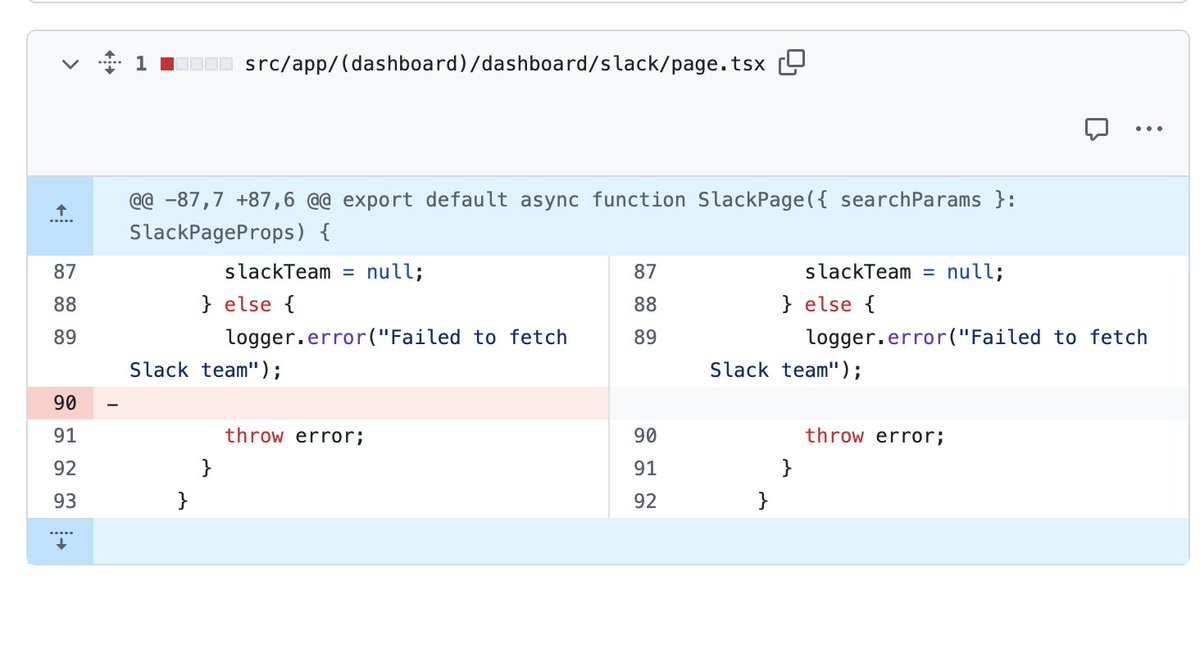Copy the page.tsx file path
Image resolution: width=1200 pixels, height=667 pixels.
click(x=792, y=63)
